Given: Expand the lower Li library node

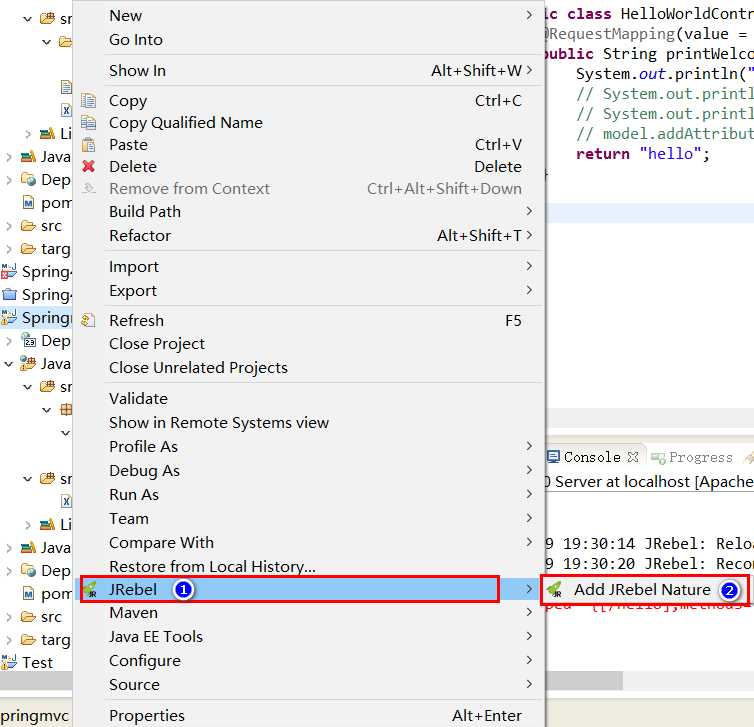Looking at the screenshot, I should click(x=28, y=525).
